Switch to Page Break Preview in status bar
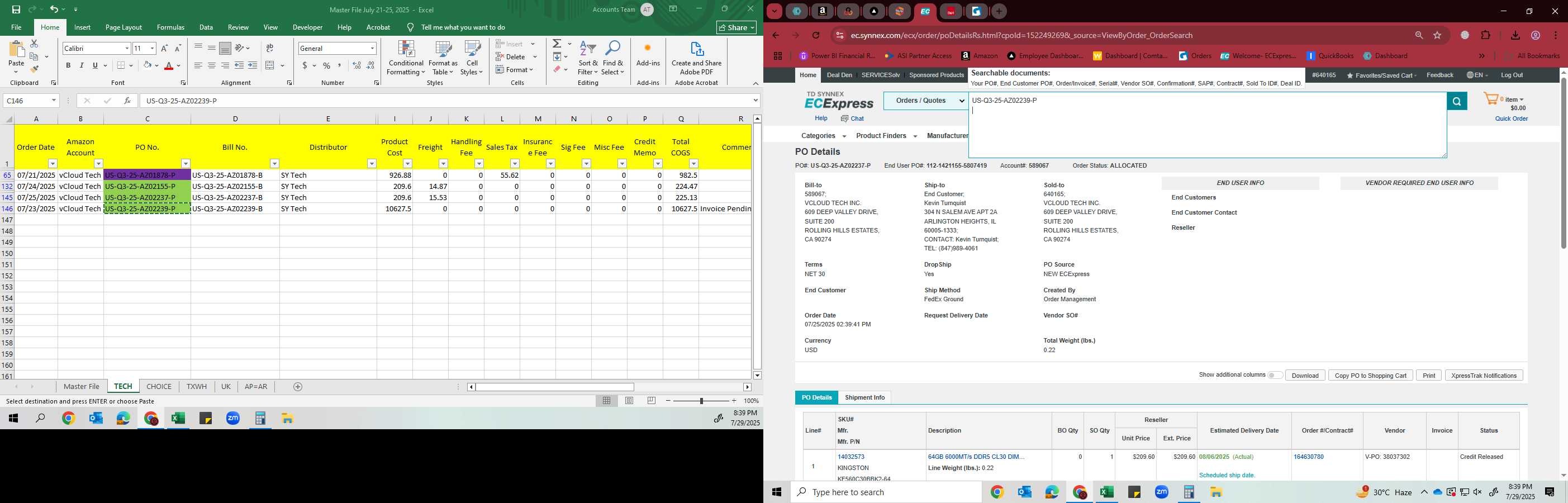 pos(652,401)
